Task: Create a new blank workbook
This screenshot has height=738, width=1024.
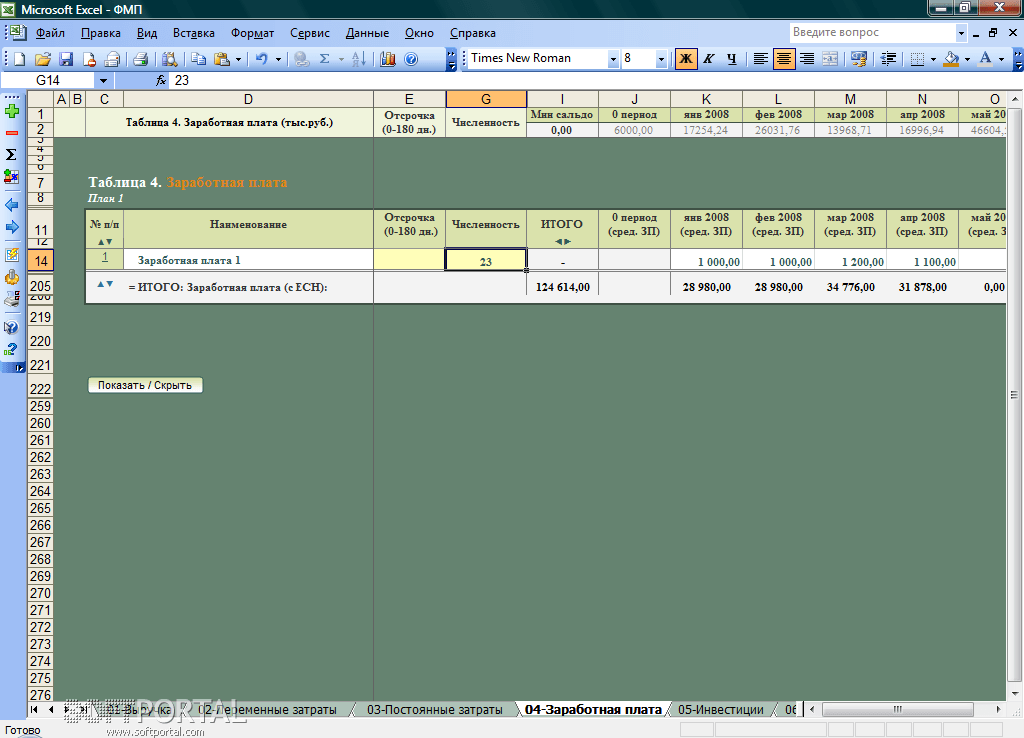Action: 20,59
